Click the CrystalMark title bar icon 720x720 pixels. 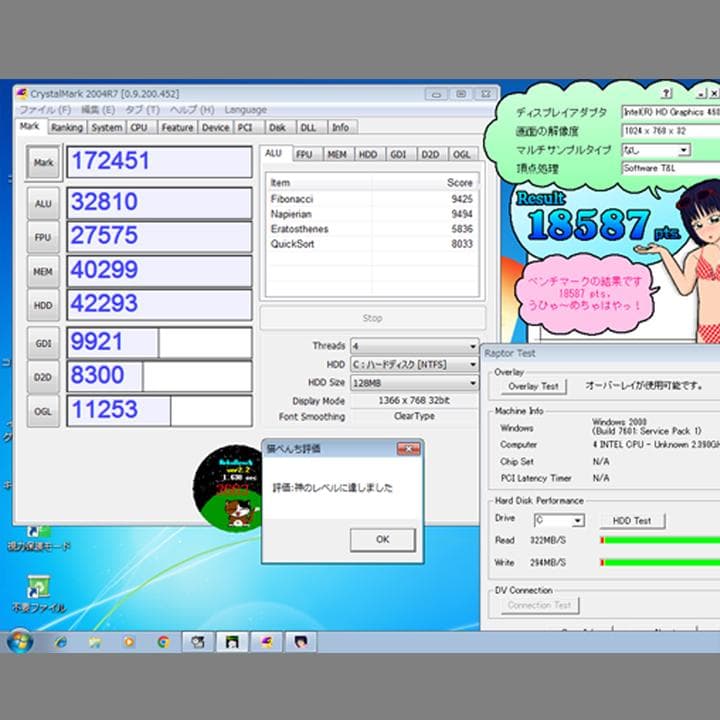click(22, 93)
